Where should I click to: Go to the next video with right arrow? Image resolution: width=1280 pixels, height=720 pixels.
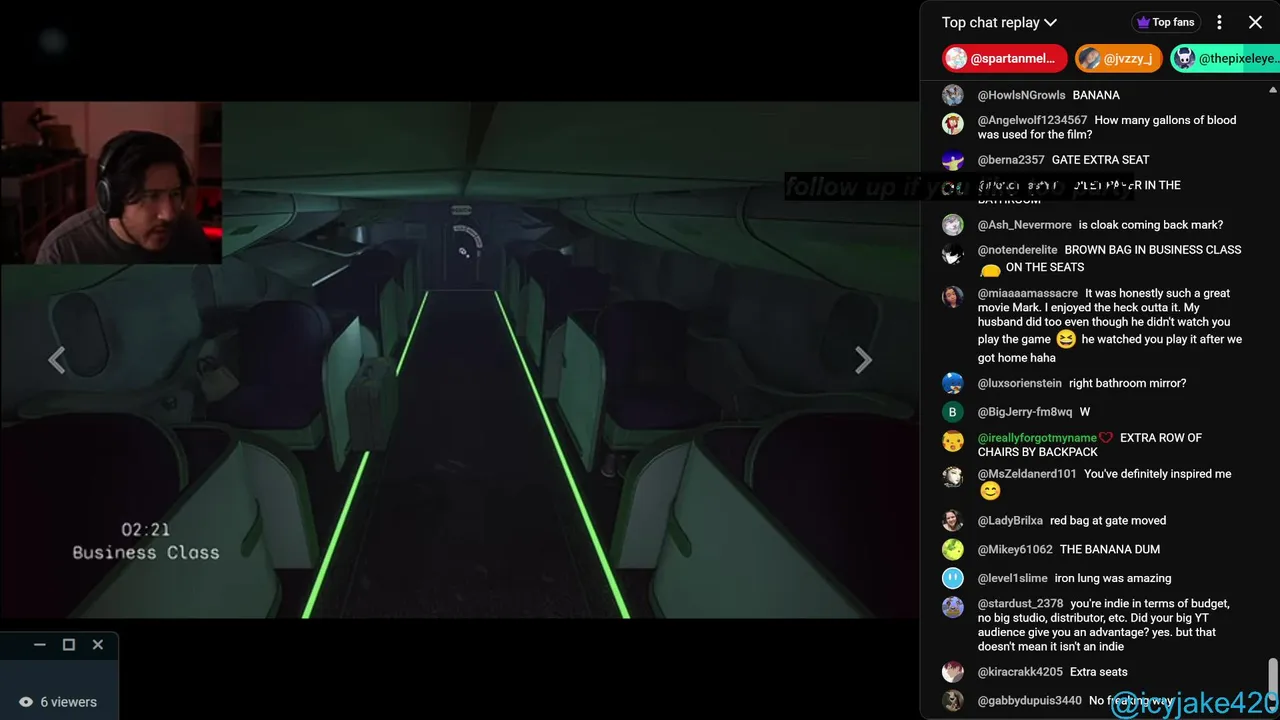[x=863, y=360]
